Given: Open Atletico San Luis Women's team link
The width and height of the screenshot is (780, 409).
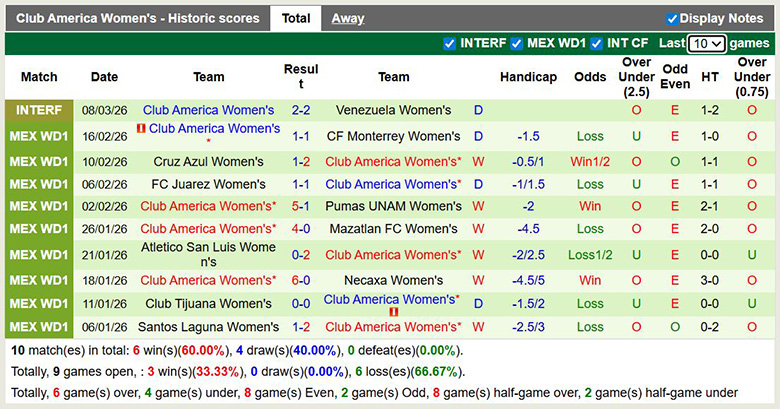Looking at the screenshot, I should click(209, 254).
